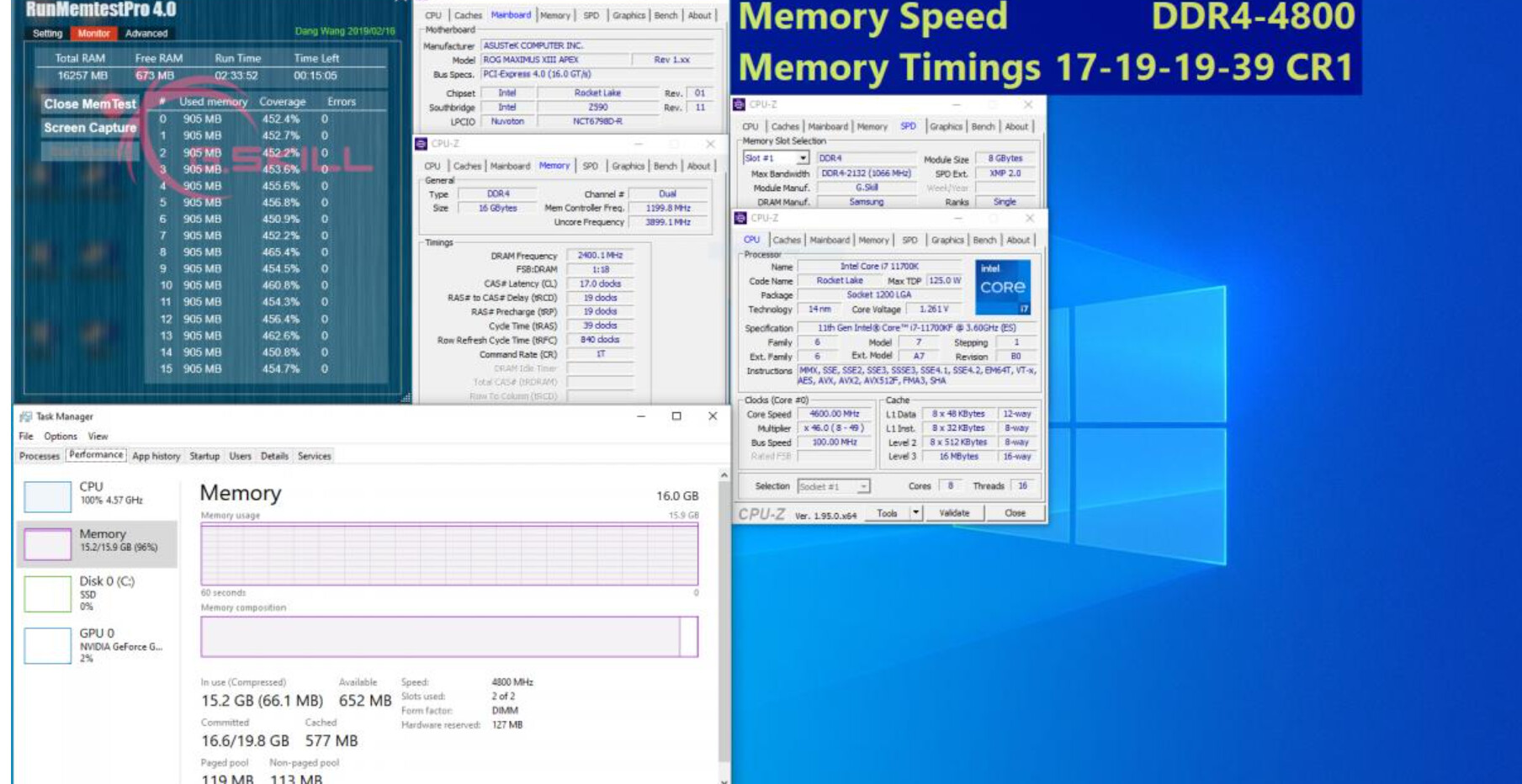The height and width of the screenshot is (784, 1522).
Task: Click CPU-Z app icon on the Memory window title bar
Action: pyautogui.click(x=421, y=144)
